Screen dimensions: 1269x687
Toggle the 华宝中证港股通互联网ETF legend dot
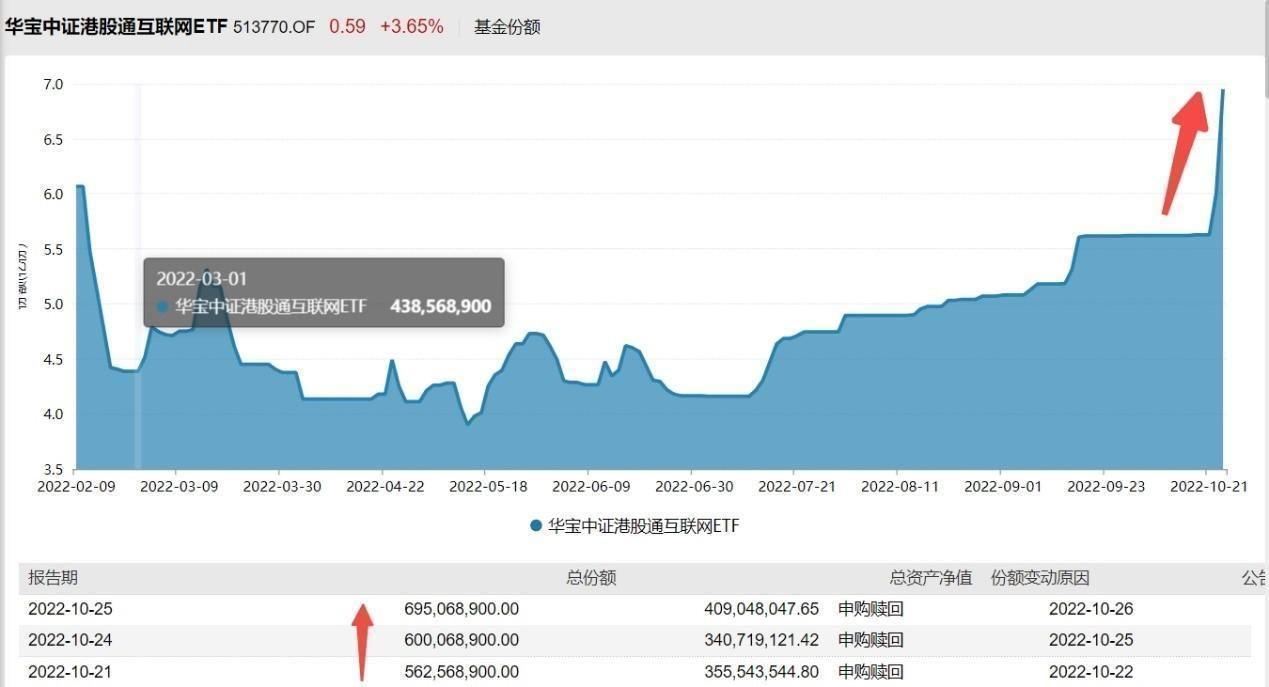tap(537, 526)
